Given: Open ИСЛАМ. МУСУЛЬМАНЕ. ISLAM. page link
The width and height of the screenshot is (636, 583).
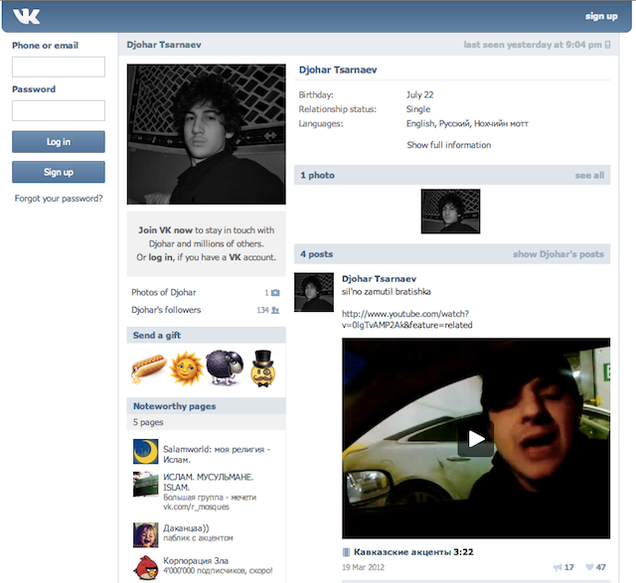Looking at the screenshot, I should point(208,482).
